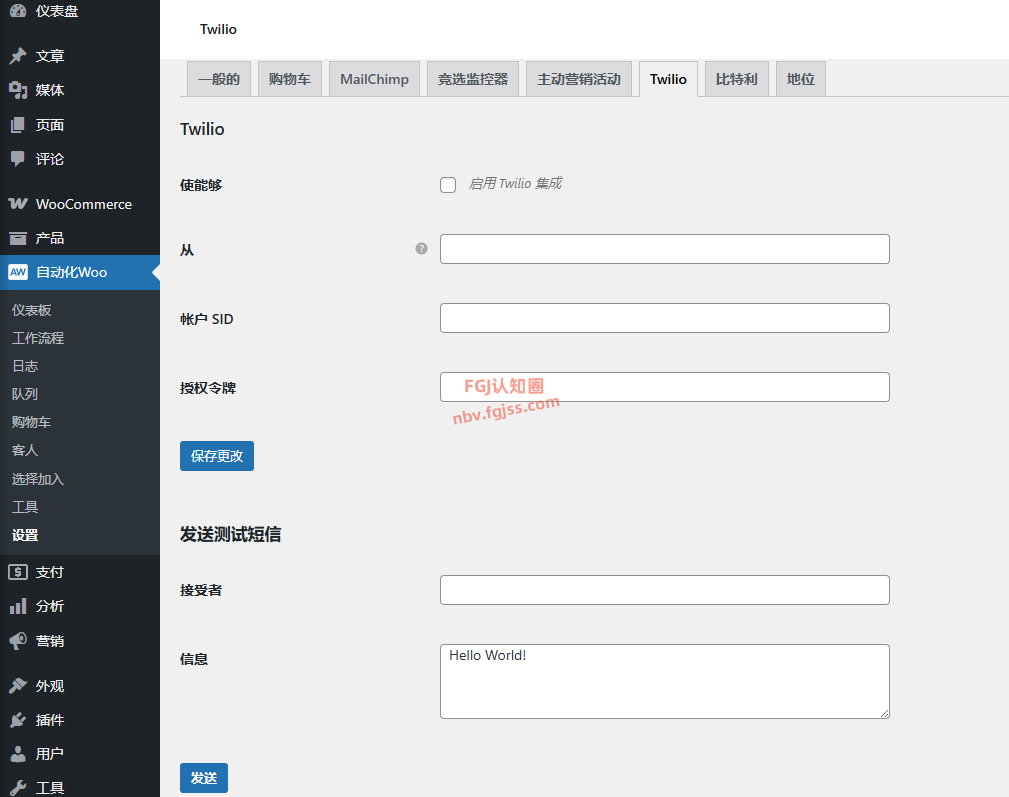Open the 页面 menu label
The height and width of the screenshot is (797, 1009).
pyautogui.click(x=50, y=125)
